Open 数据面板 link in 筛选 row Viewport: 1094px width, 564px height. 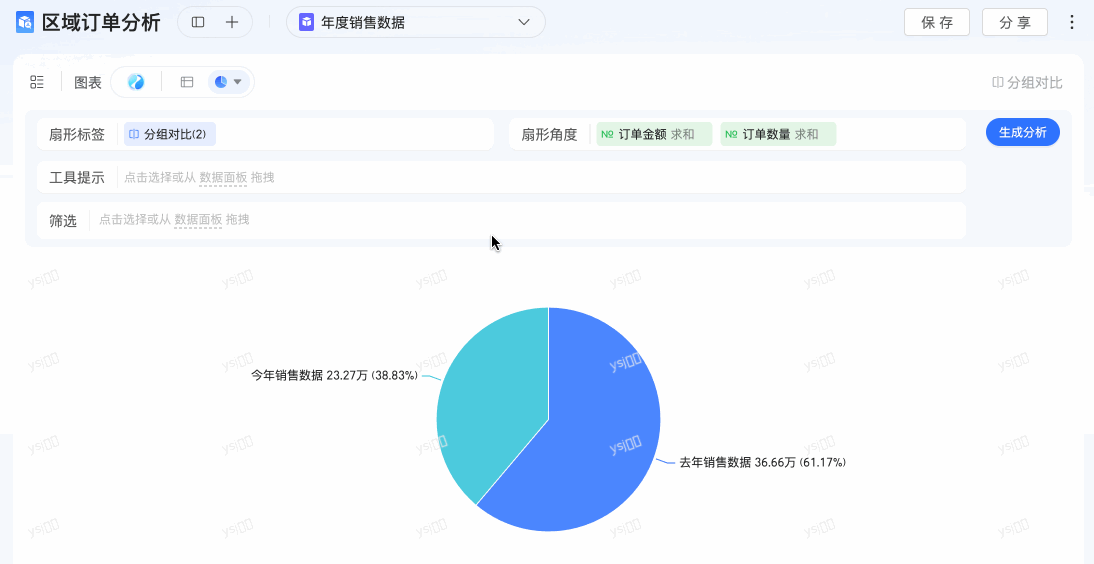pos(198,220)
